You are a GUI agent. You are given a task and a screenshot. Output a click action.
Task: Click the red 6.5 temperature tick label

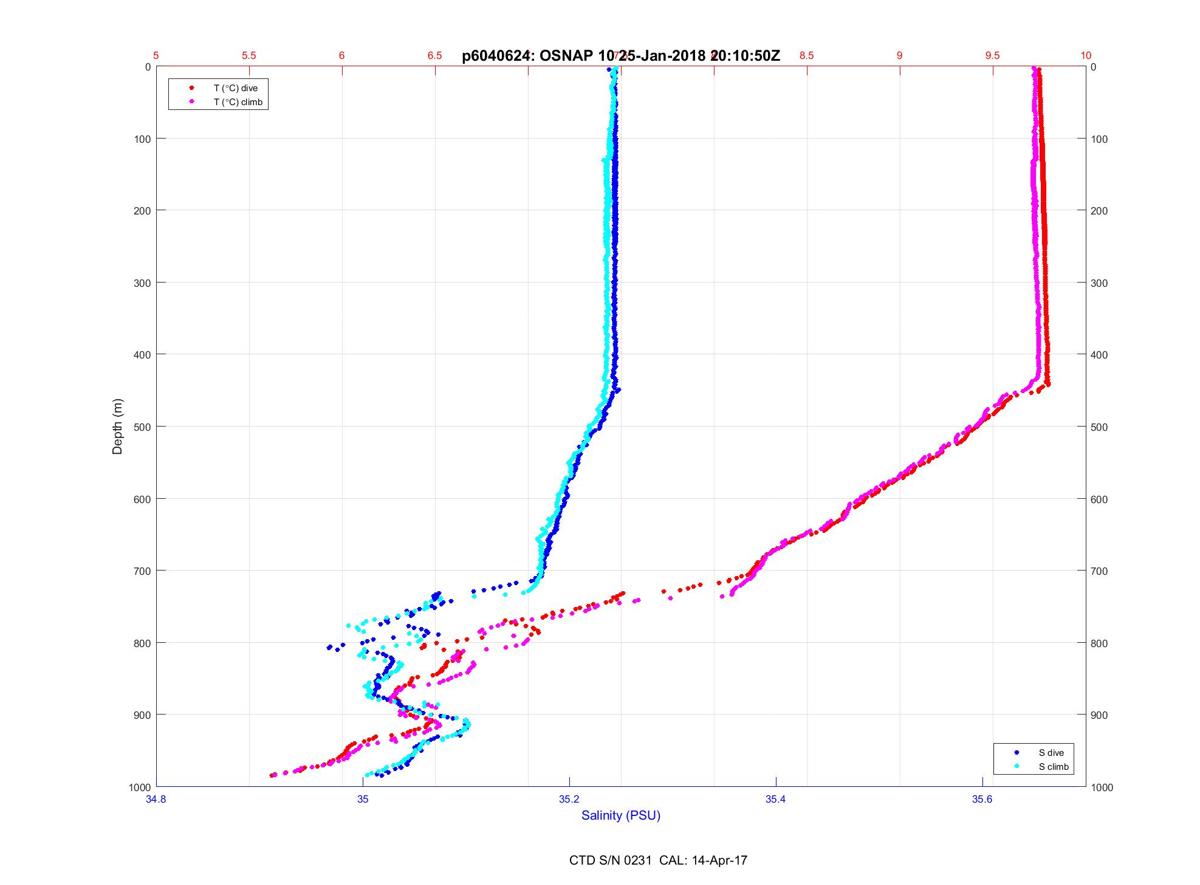(435, 56)
